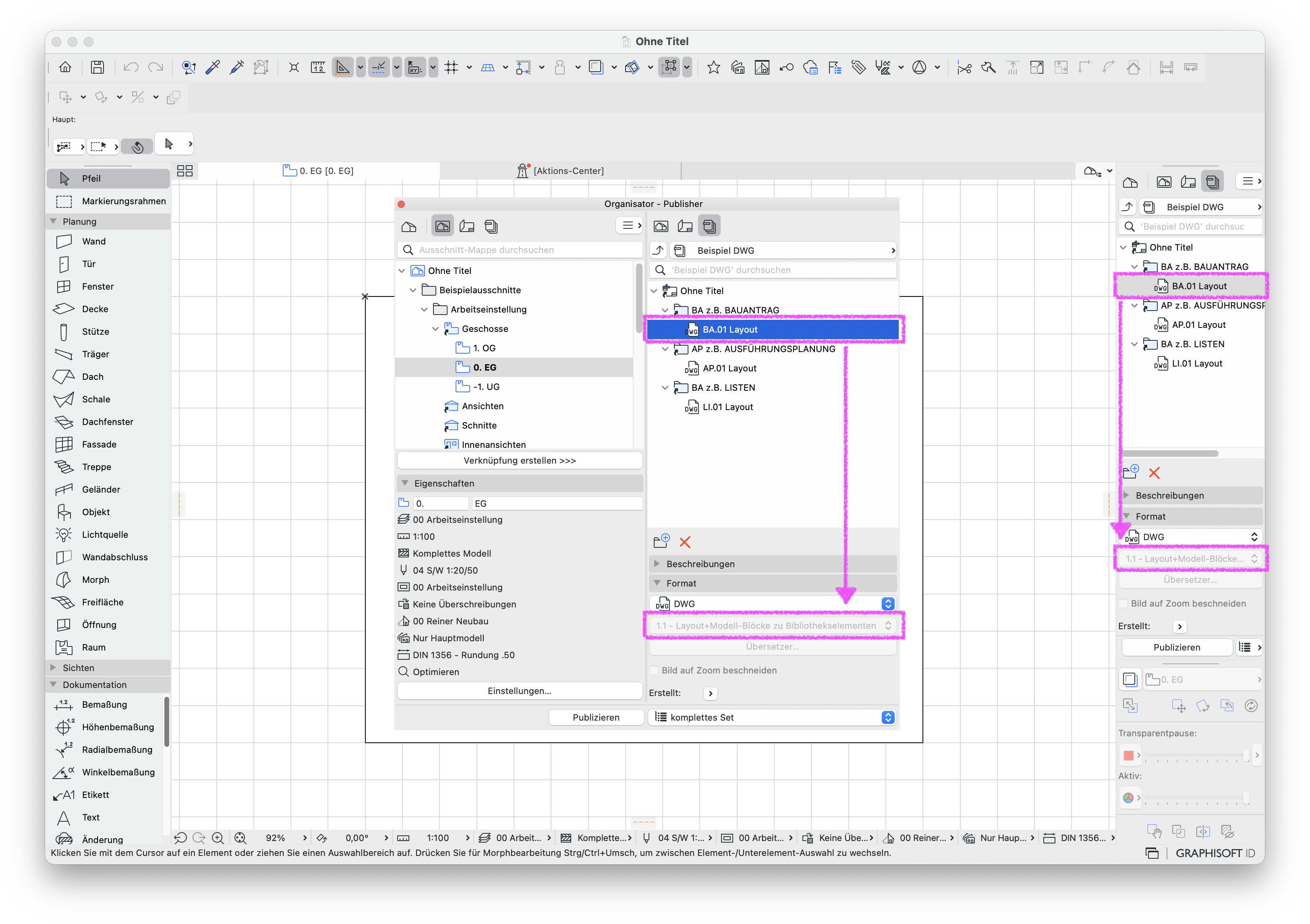Toggle the guide lines button in toolbar

coord(342,67)
